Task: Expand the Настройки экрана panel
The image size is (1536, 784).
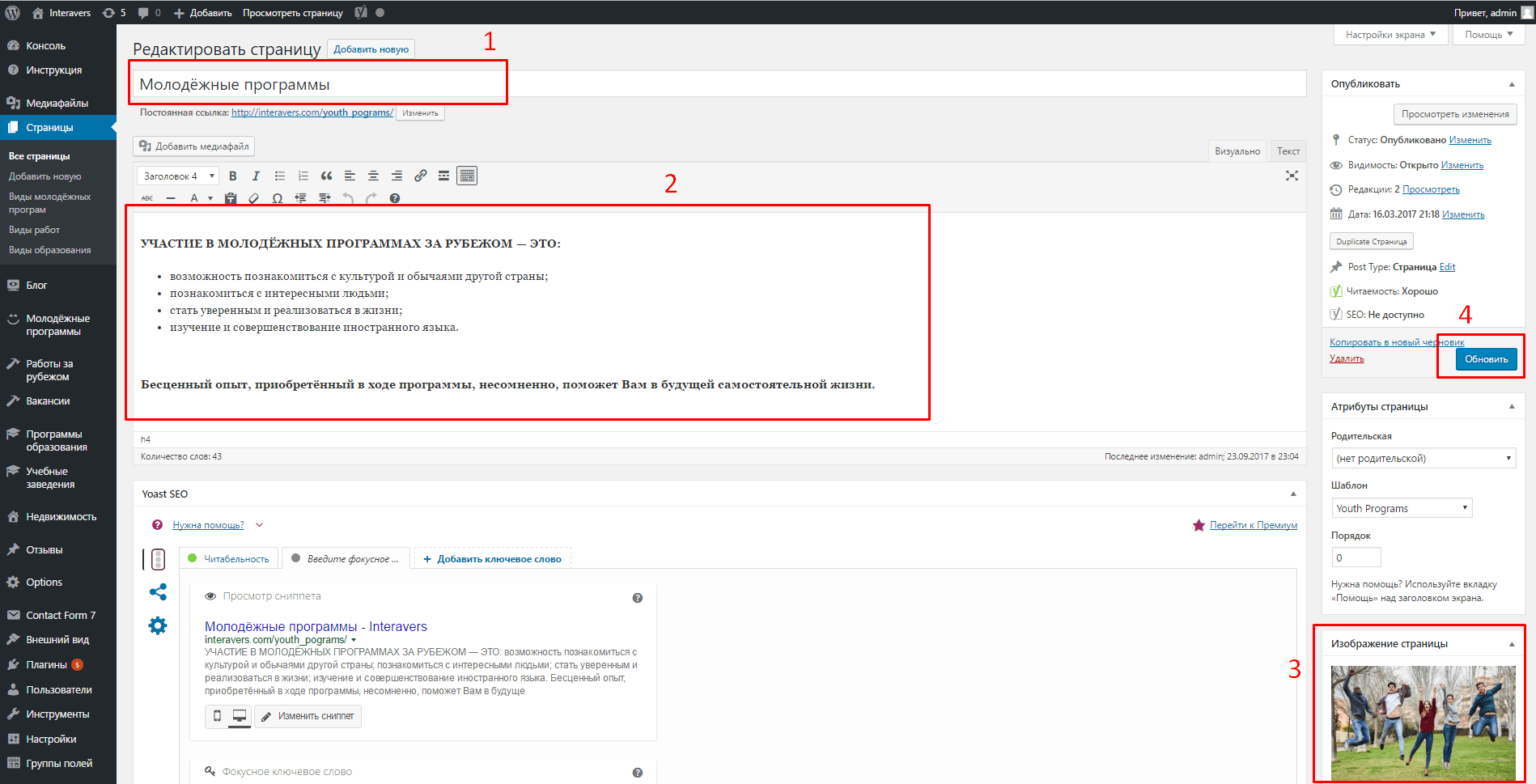Action: point(1390,35)
